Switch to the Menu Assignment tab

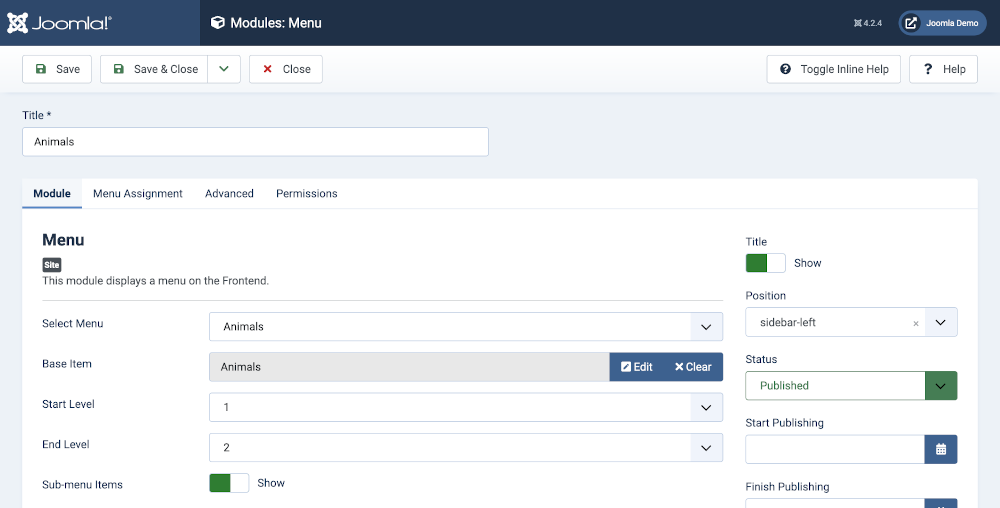[138, 193]
